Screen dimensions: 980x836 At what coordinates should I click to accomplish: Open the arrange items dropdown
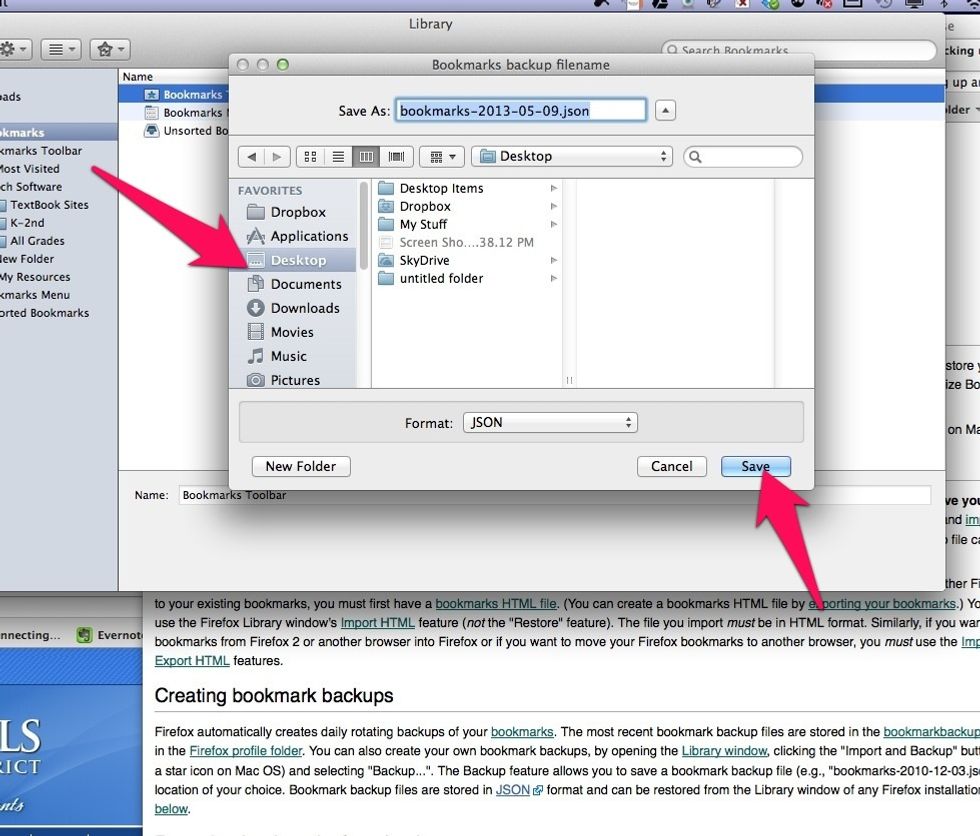441,157
